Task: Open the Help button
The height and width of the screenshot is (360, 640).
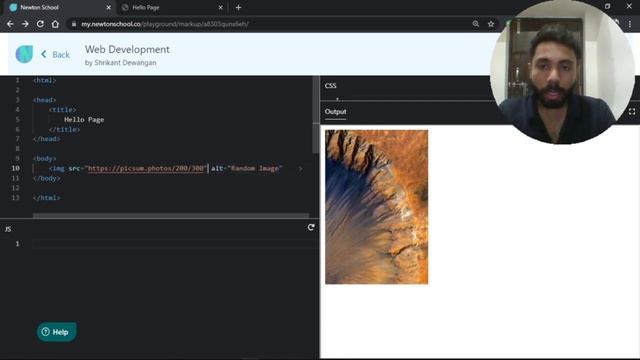Action: pyautogui.click(x=56, y=332)
